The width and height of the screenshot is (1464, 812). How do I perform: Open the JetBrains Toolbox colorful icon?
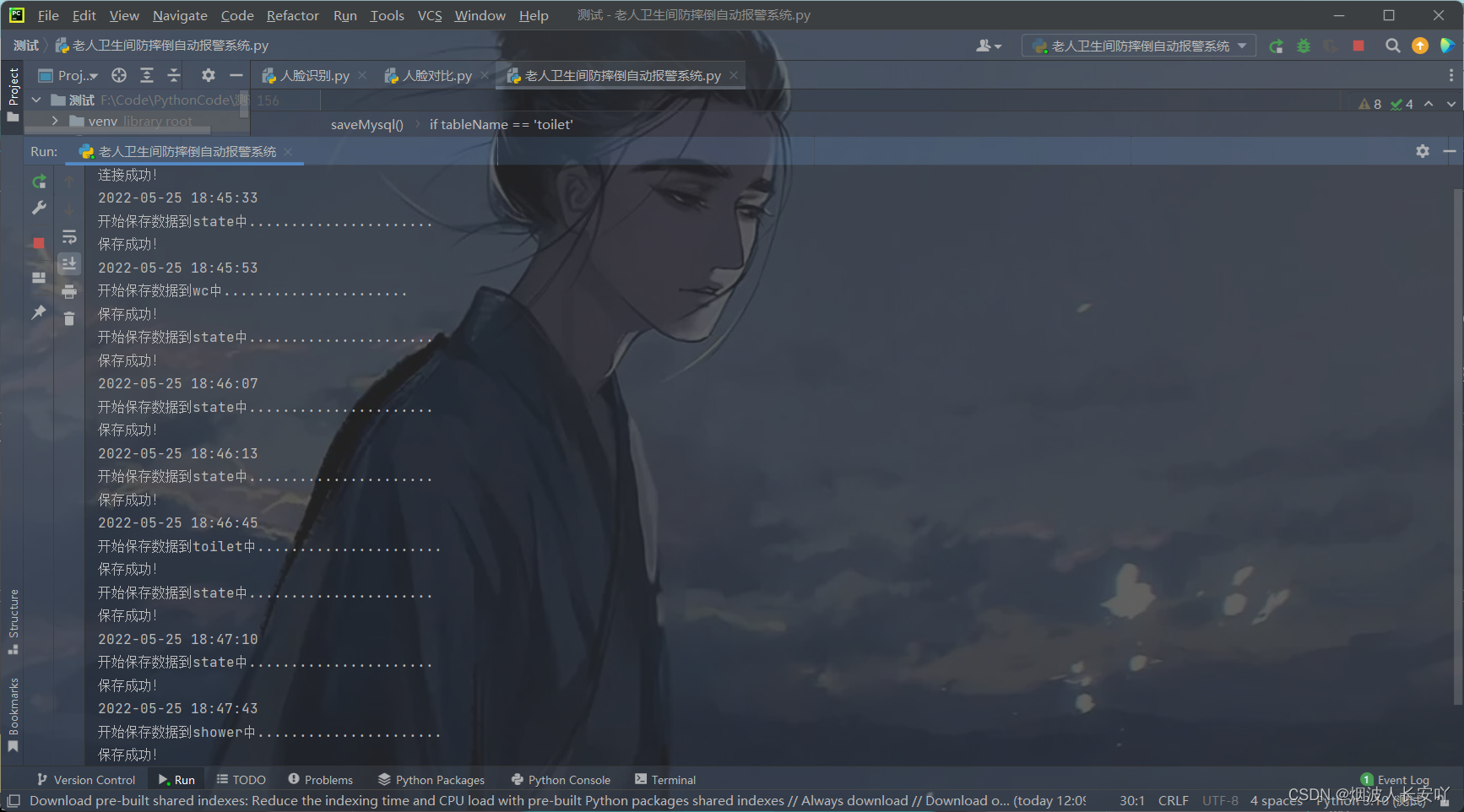1446,46
